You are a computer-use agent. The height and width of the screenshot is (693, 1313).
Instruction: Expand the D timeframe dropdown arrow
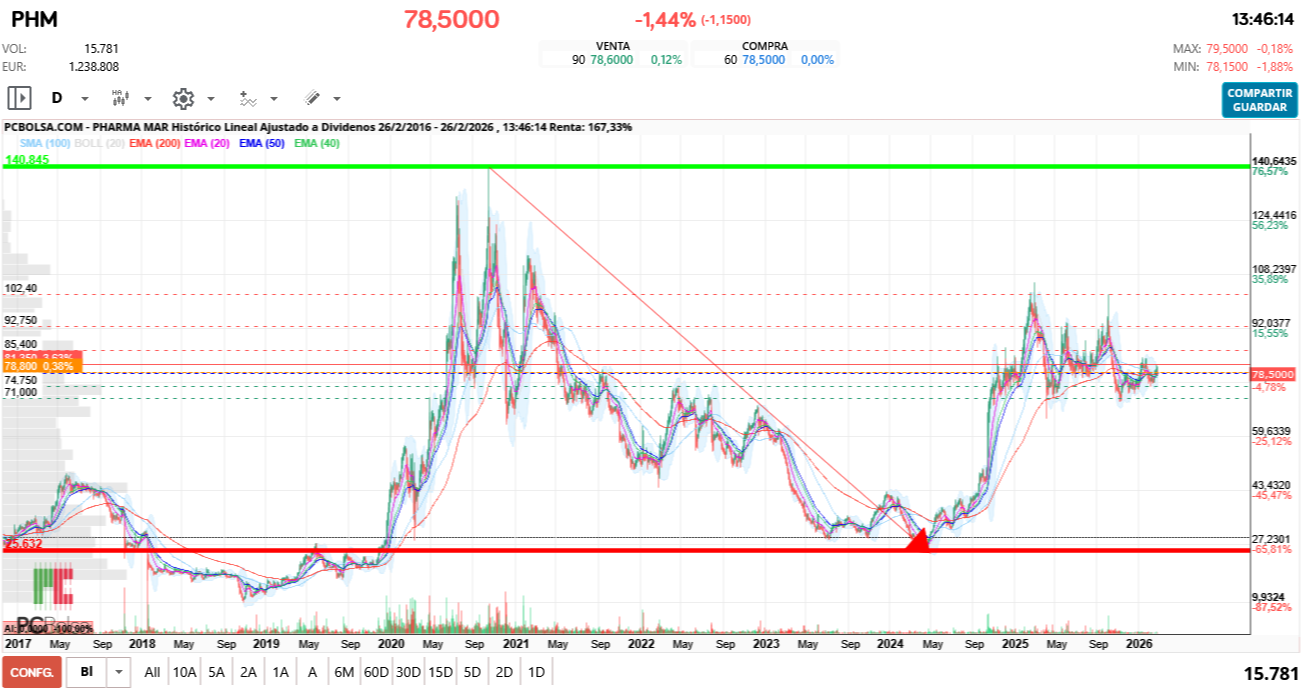pos(85,99)
